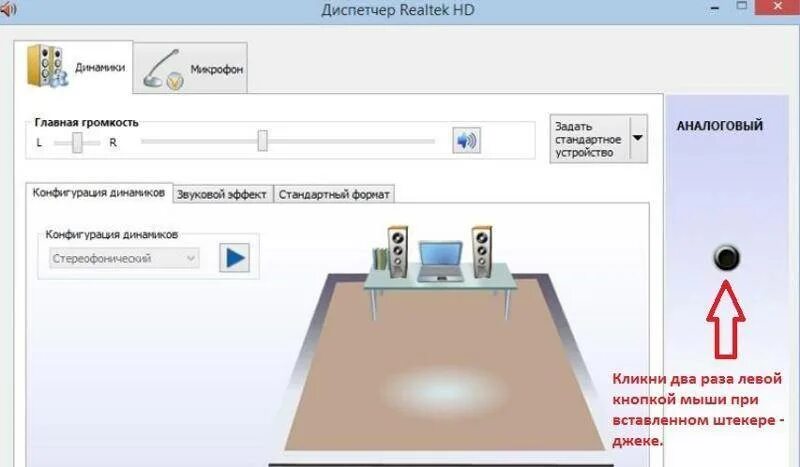
Task: Close the Диспетчер Realtek HD window
Action: [x=778, y=7]
